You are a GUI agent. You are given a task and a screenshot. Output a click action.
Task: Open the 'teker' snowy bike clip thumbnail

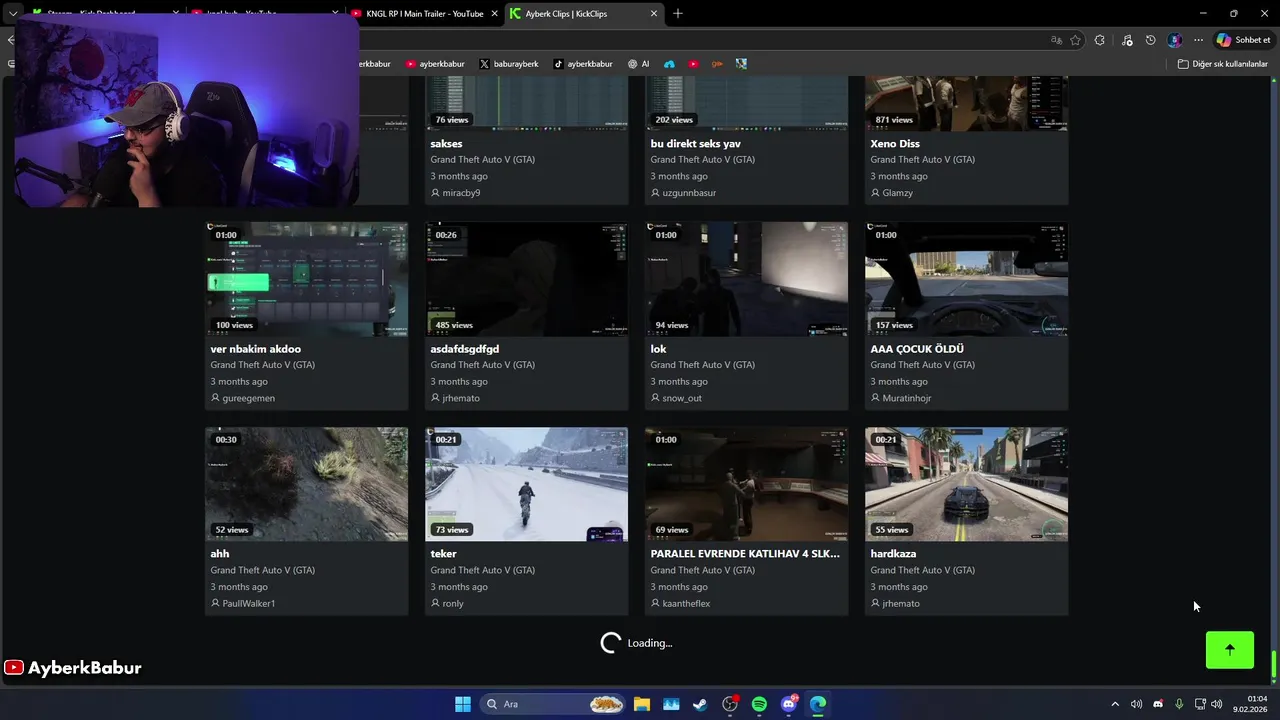tap(526, 484)
